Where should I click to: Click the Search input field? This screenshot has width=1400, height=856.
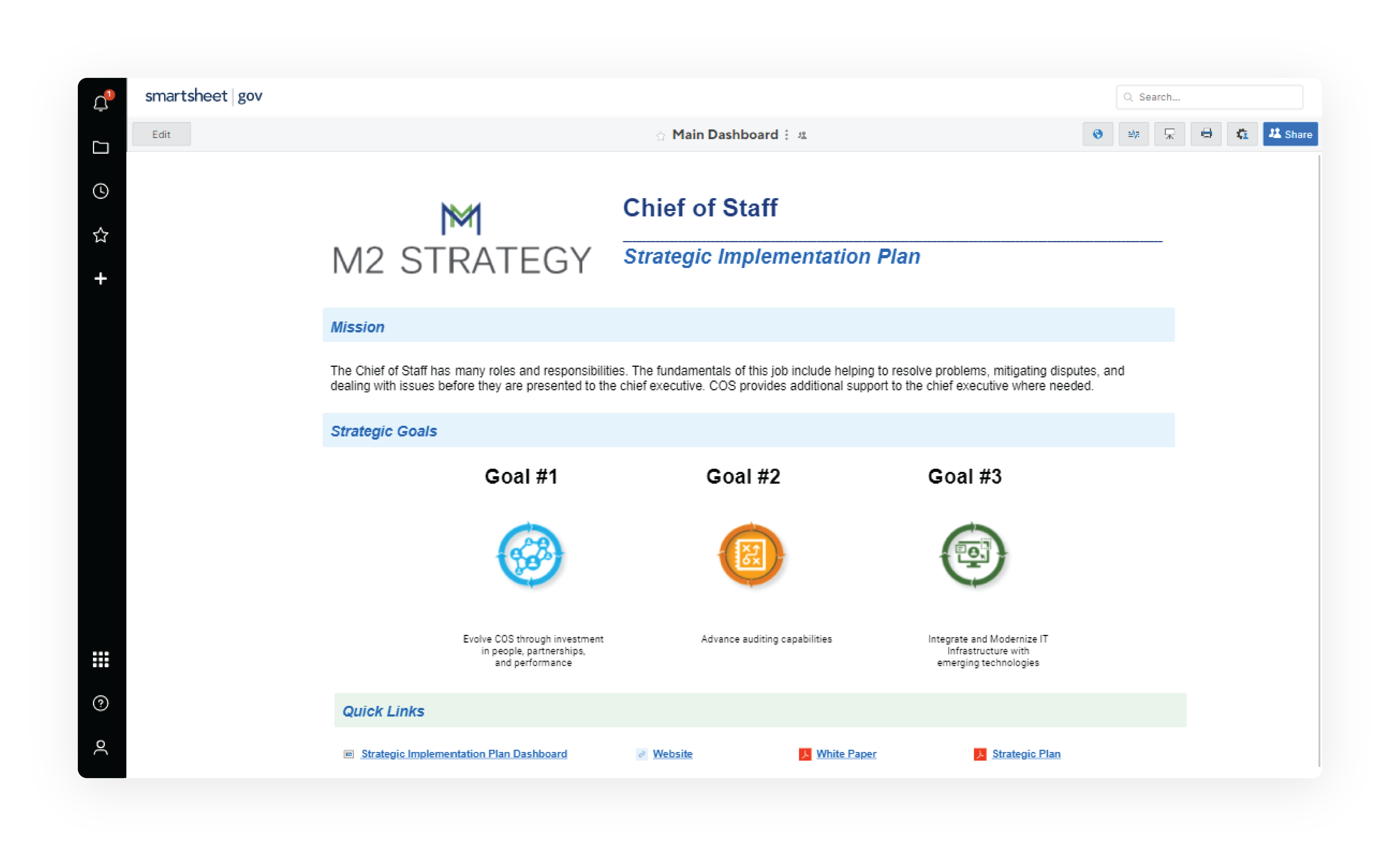point(1216,97)
